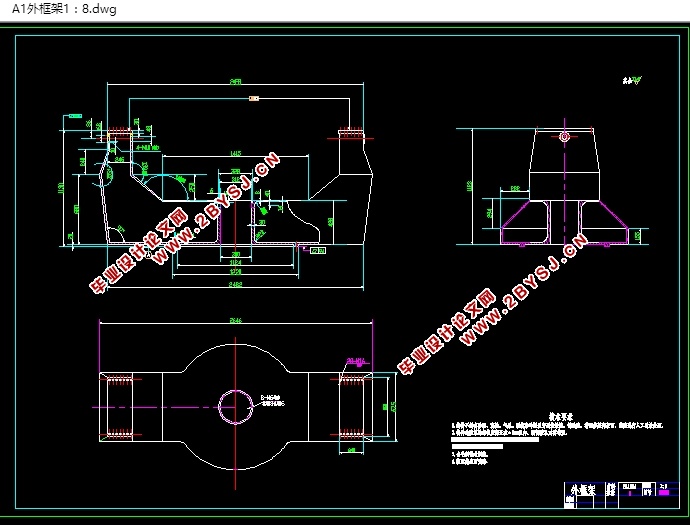The image size is (690, 525).
Task: Click the magenta center hole circle in plan view
Action: click(235, 407)
